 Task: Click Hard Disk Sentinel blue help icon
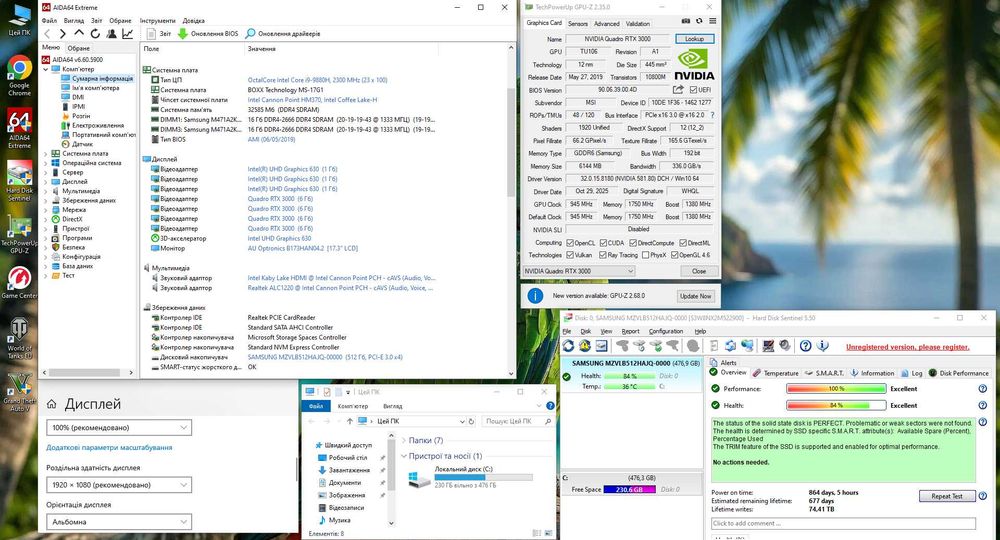pos(805,346)
